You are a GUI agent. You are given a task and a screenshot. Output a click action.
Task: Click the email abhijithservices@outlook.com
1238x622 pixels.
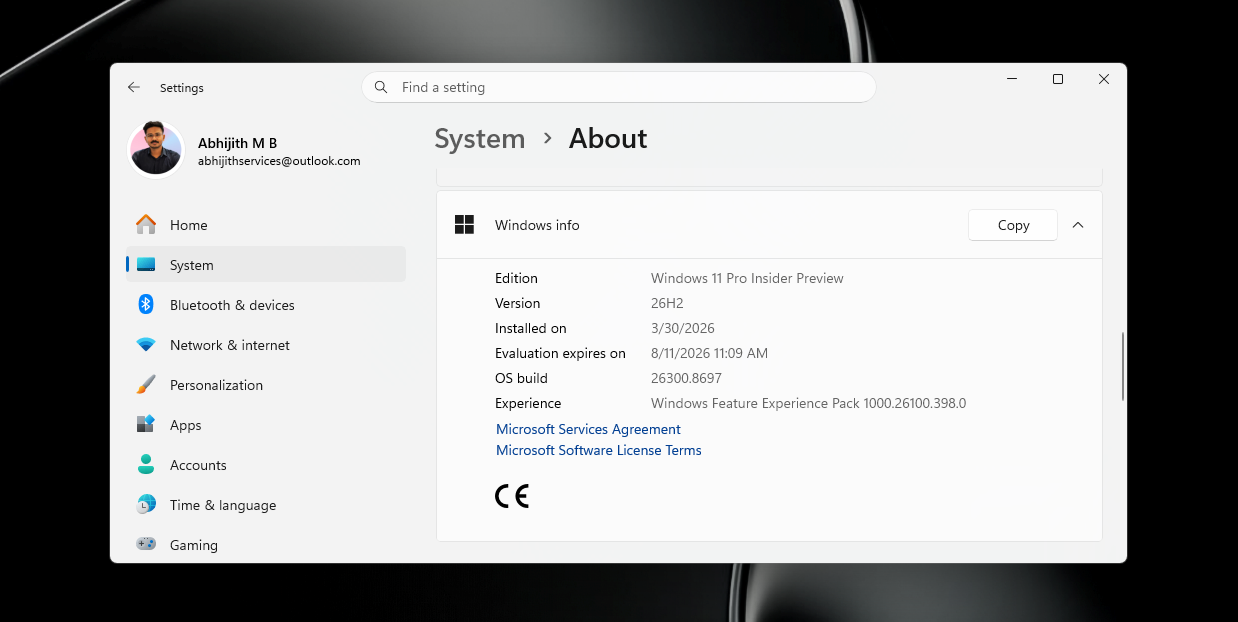point(279,161)
